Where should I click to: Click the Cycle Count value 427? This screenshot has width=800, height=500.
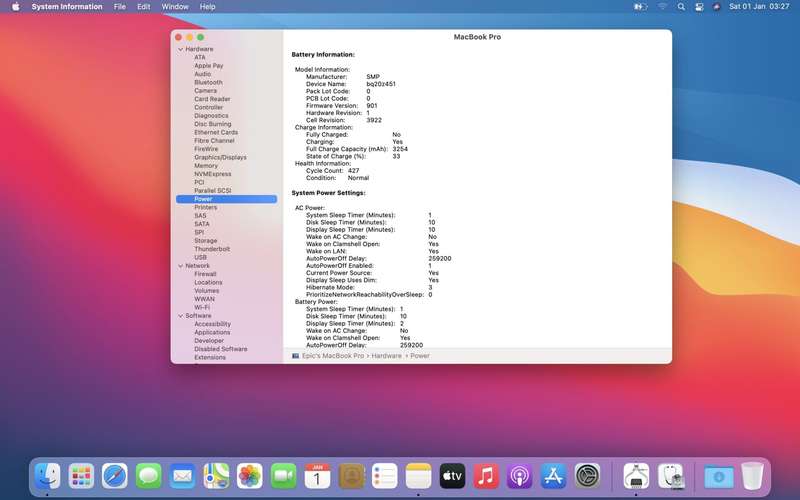354,171
